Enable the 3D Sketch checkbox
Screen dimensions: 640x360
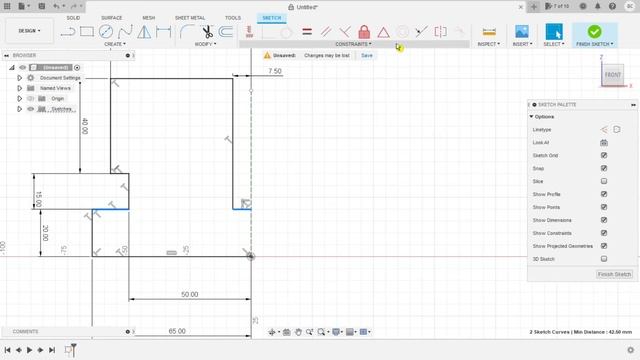604,259
